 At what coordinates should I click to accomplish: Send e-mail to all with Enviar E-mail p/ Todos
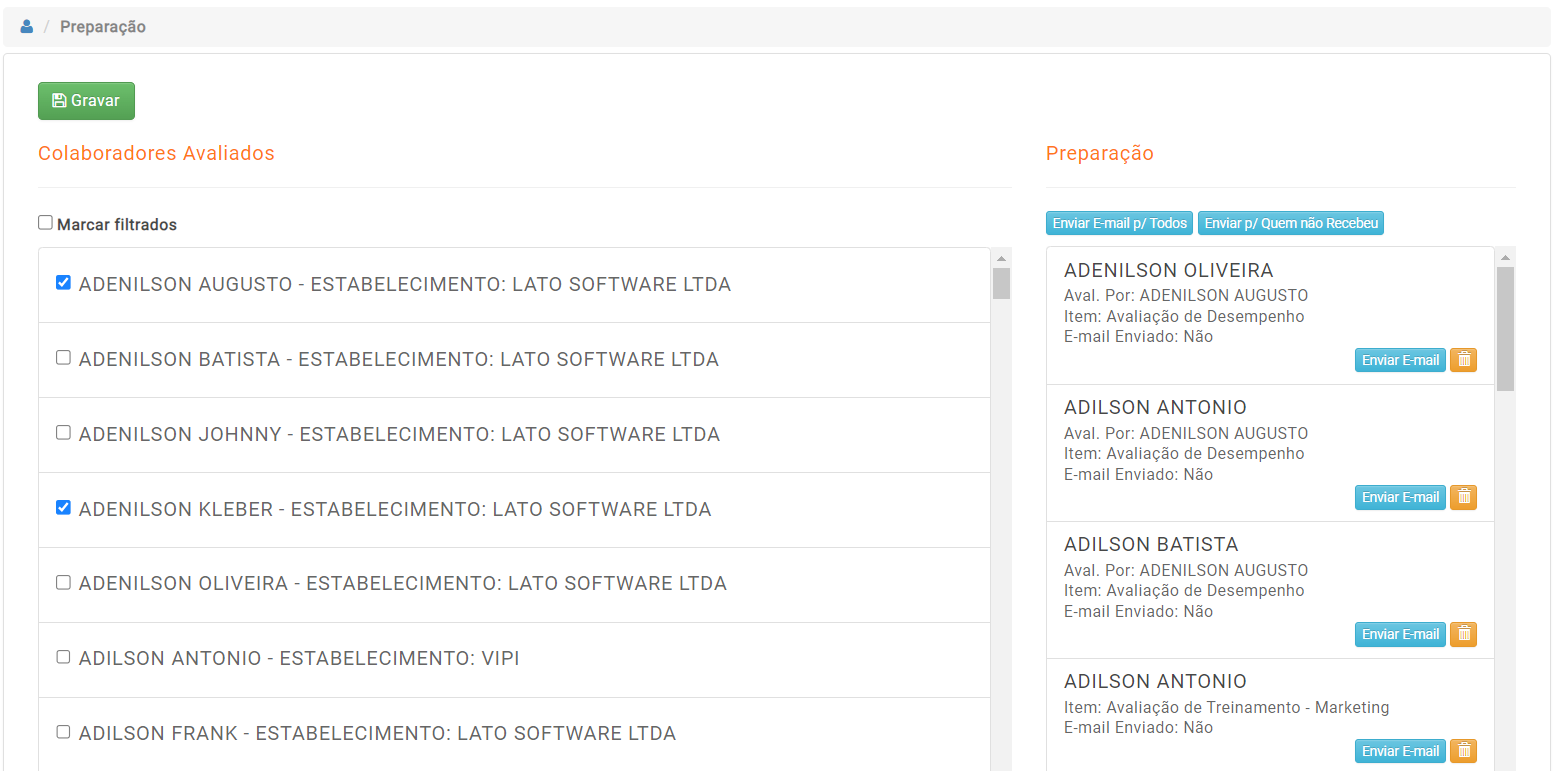click(x=1120, y=223)
